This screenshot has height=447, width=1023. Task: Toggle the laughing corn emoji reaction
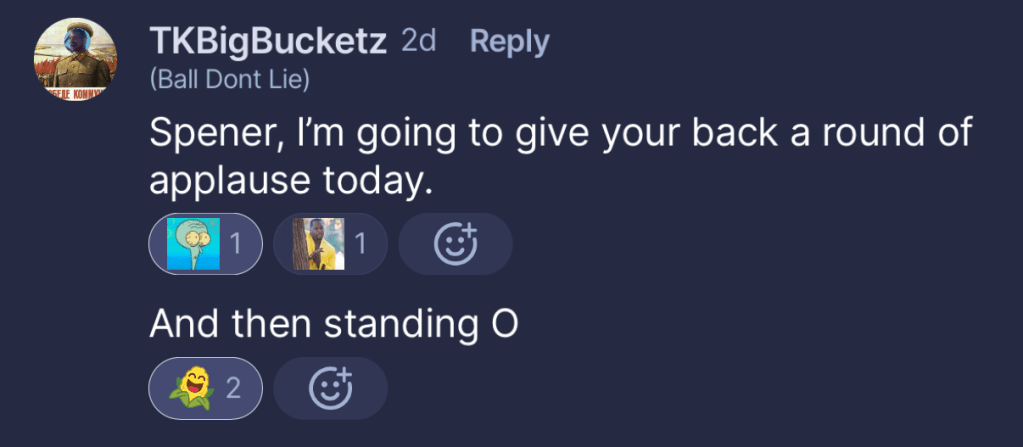click(x=205, y=388)
